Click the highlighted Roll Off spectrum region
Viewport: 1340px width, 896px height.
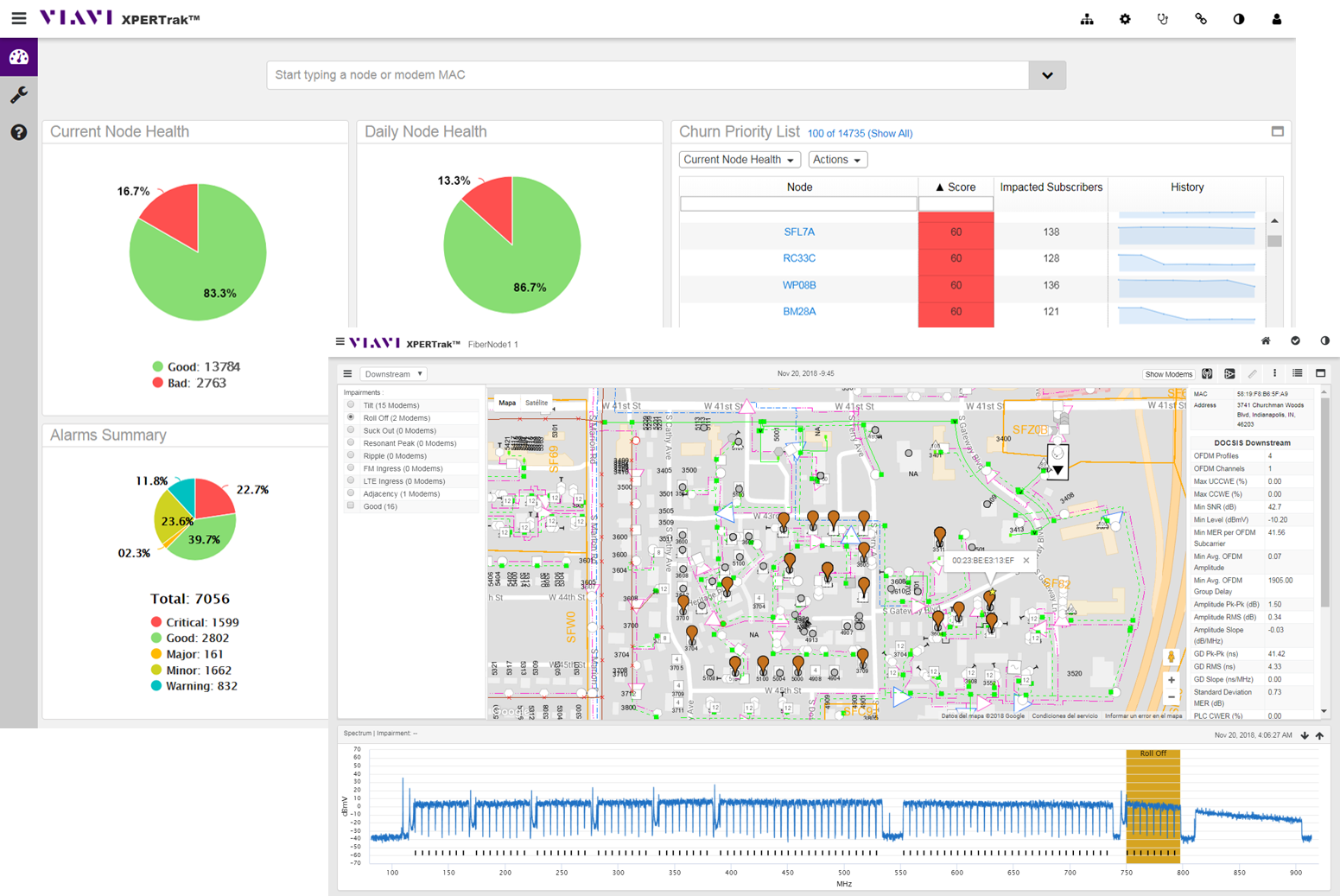(1153, 806)
